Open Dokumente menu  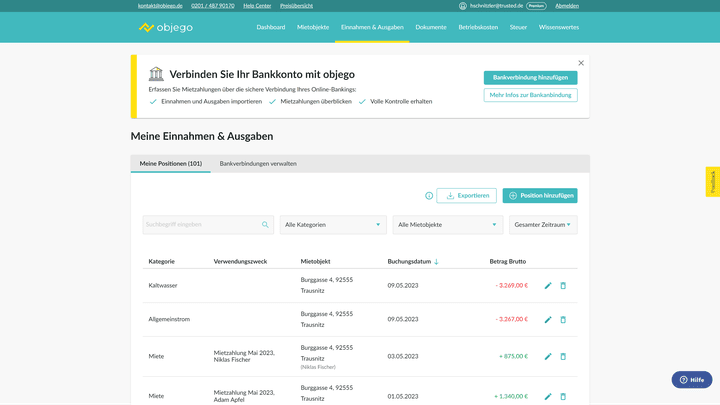pos(431,27)
